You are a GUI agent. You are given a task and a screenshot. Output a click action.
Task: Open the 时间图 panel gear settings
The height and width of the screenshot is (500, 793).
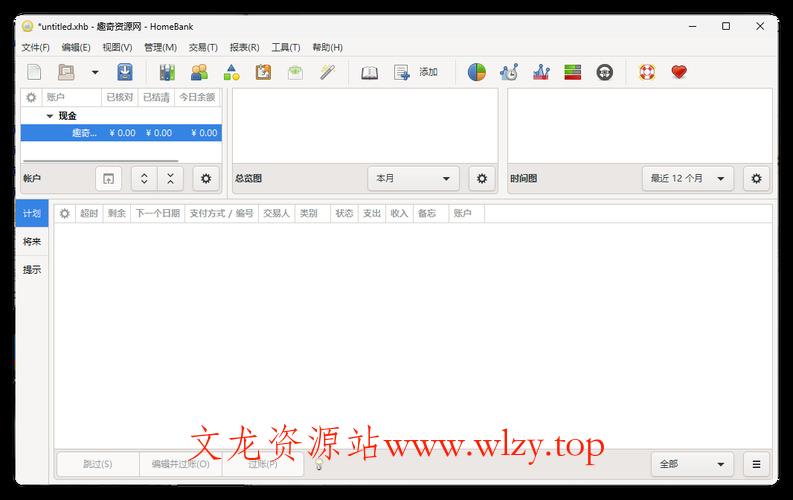(756, 178)
